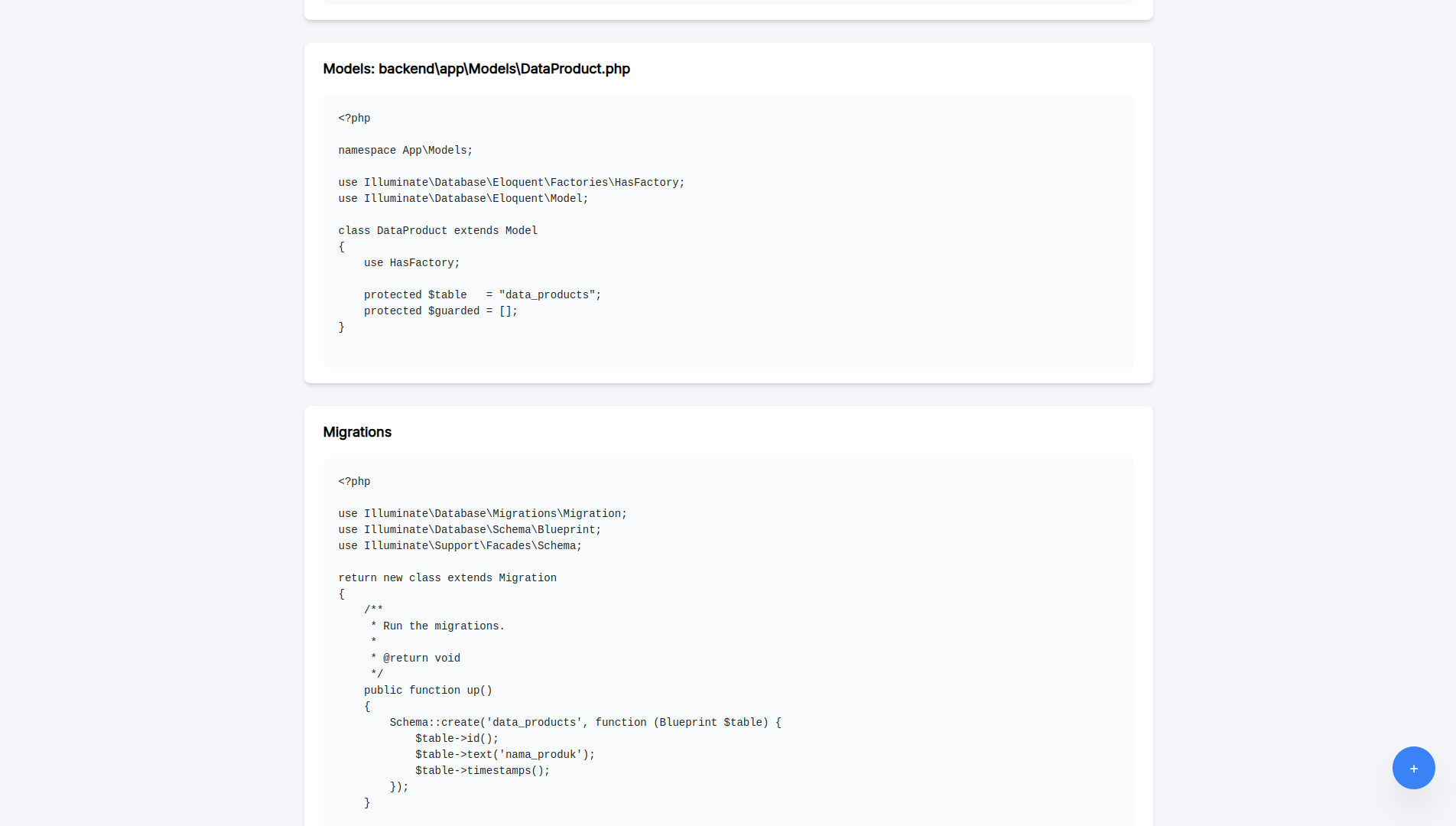The width and height of the screenshot is (1456, 826).
Task: Click the Models DataProduct.php section heading
Action: coord(476,69)
